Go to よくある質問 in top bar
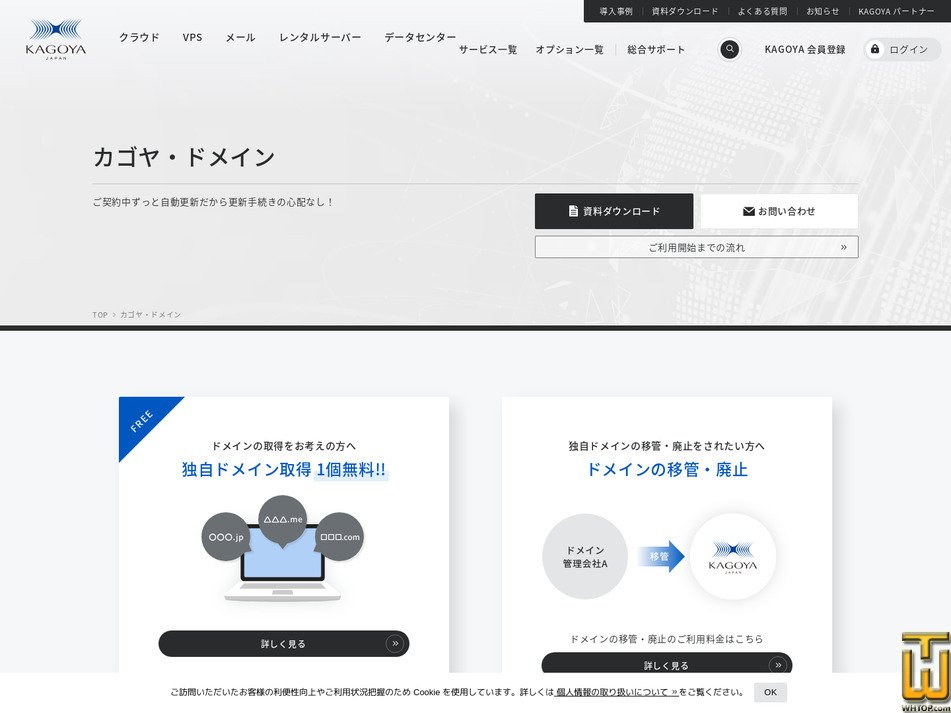Image resolution: width=951 pixels, height=713 pixels. click(762, 11)
